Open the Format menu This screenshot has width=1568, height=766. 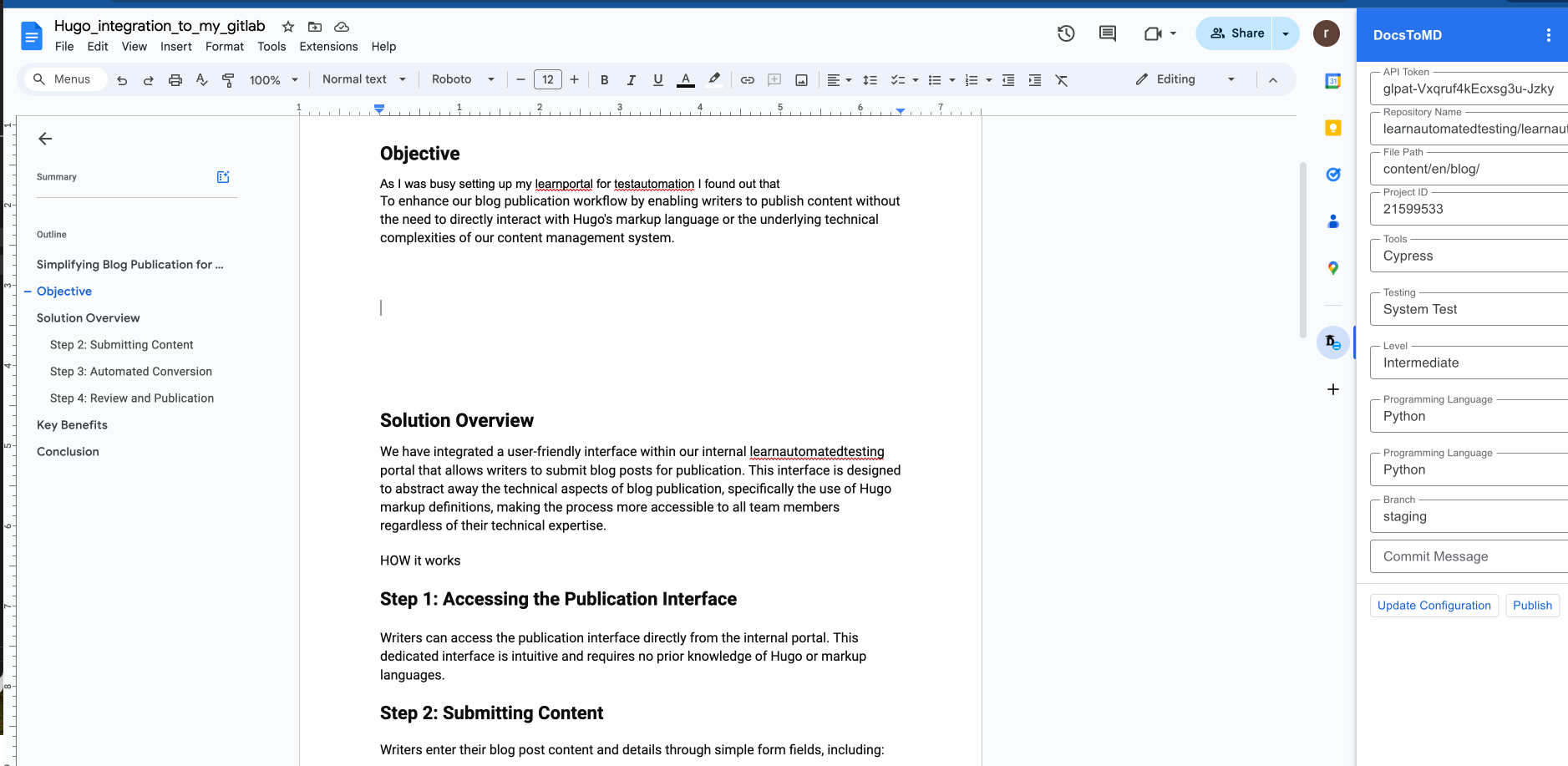[225, 47]
